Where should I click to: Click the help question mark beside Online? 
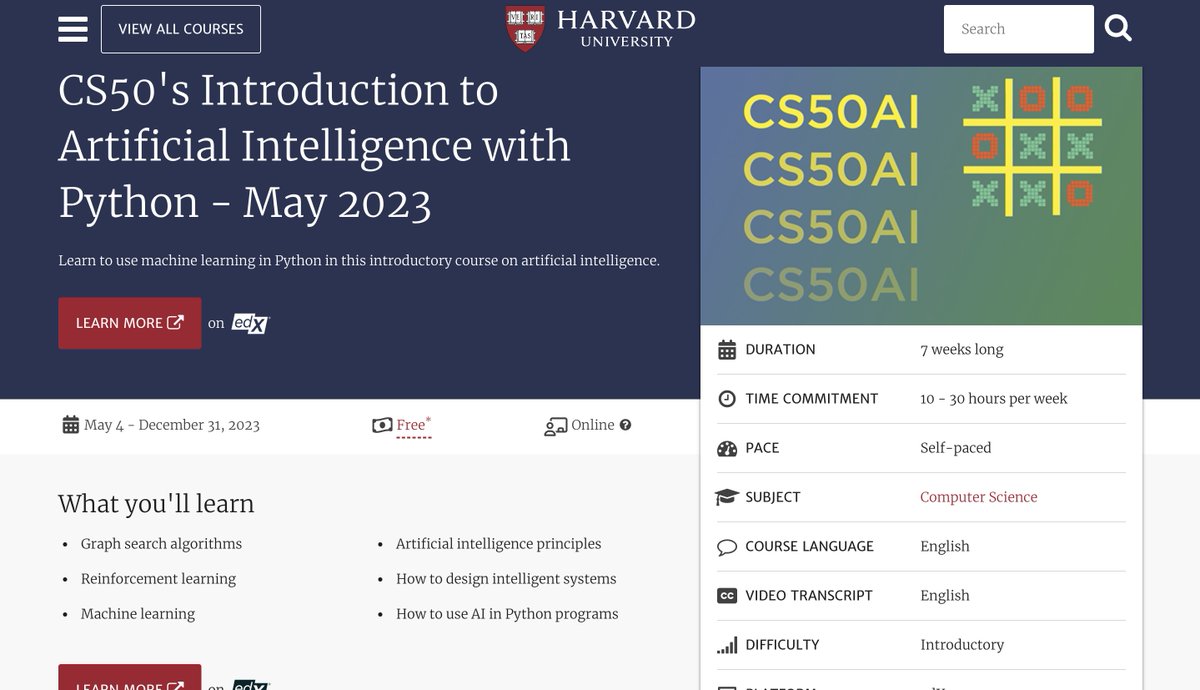[x=626, y=425]
